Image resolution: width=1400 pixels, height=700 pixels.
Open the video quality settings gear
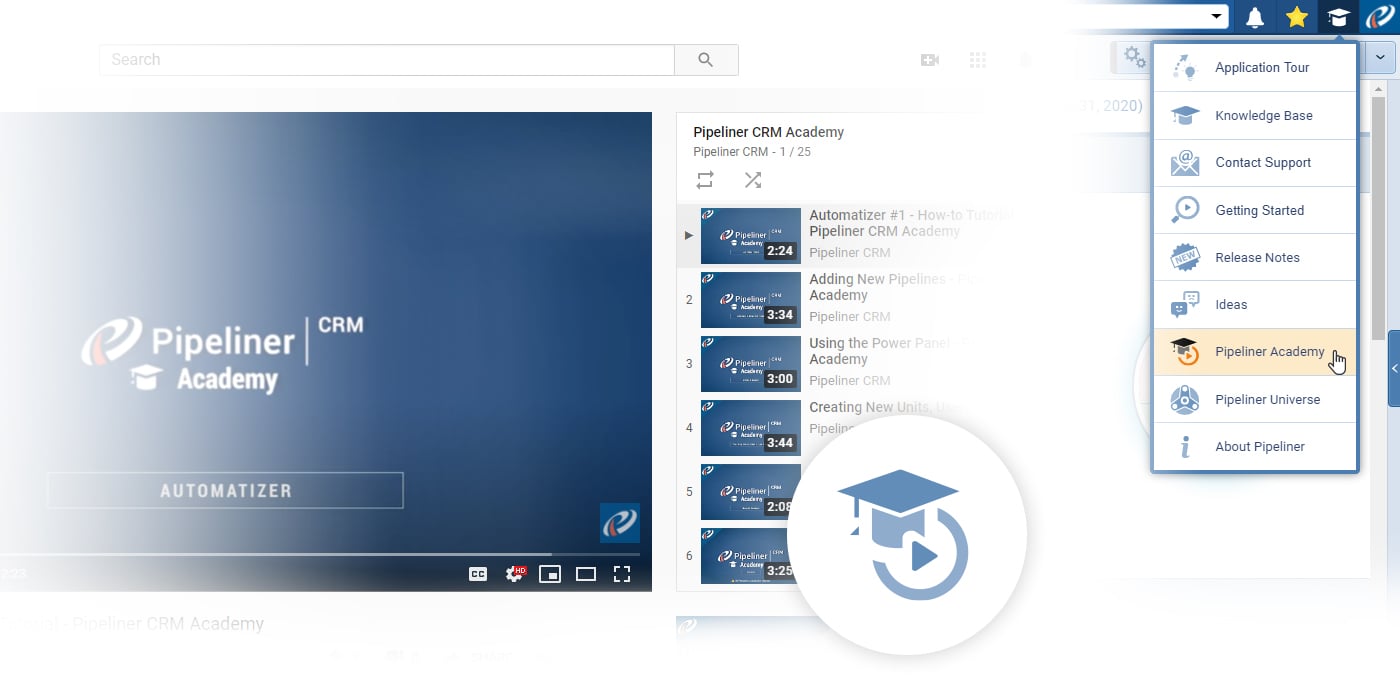coord(514,574)
